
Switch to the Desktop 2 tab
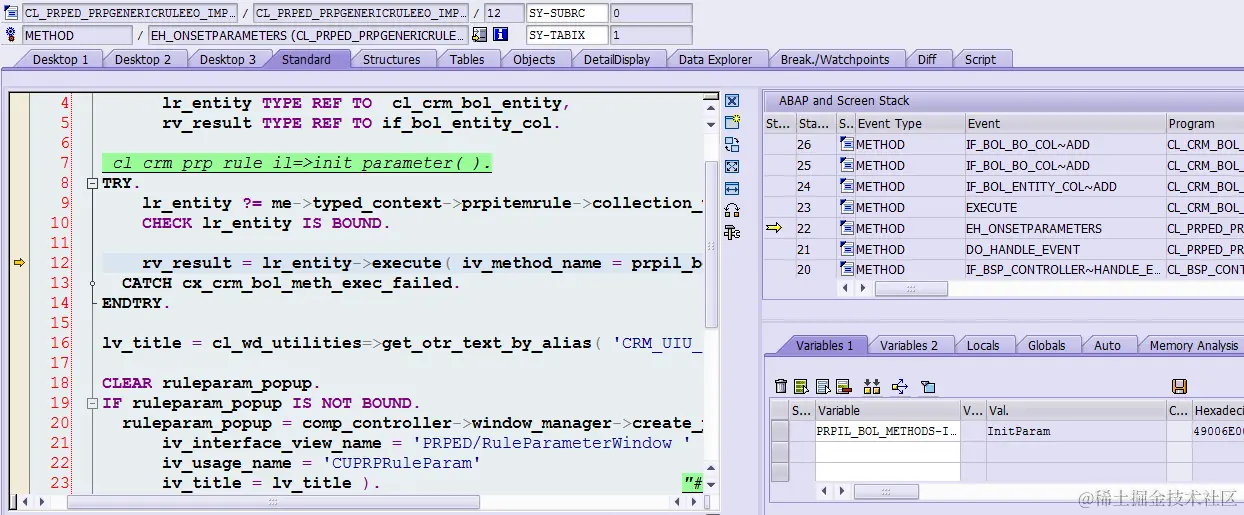143,59
